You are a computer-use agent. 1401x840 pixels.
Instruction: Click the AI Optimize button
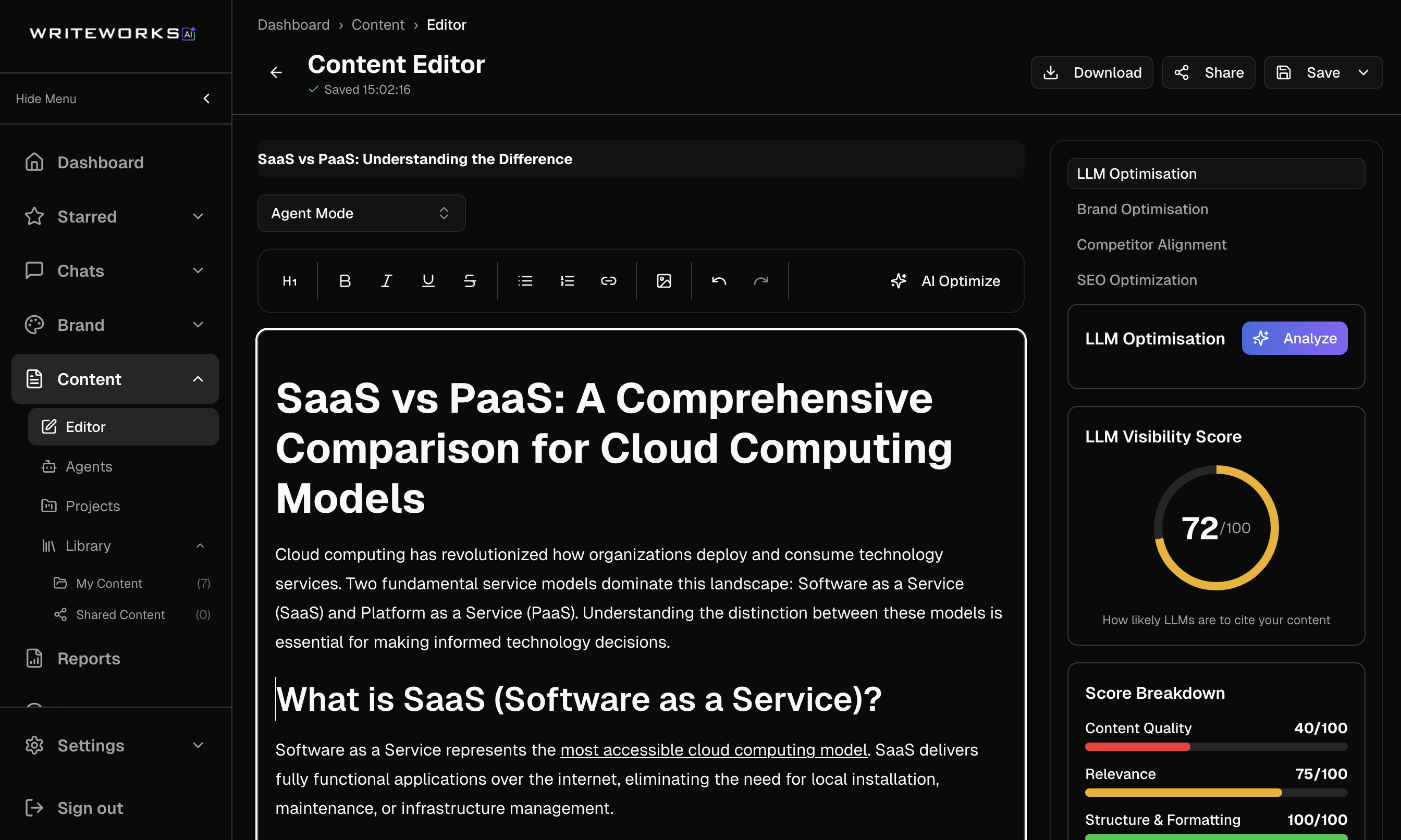click(946, 280)
